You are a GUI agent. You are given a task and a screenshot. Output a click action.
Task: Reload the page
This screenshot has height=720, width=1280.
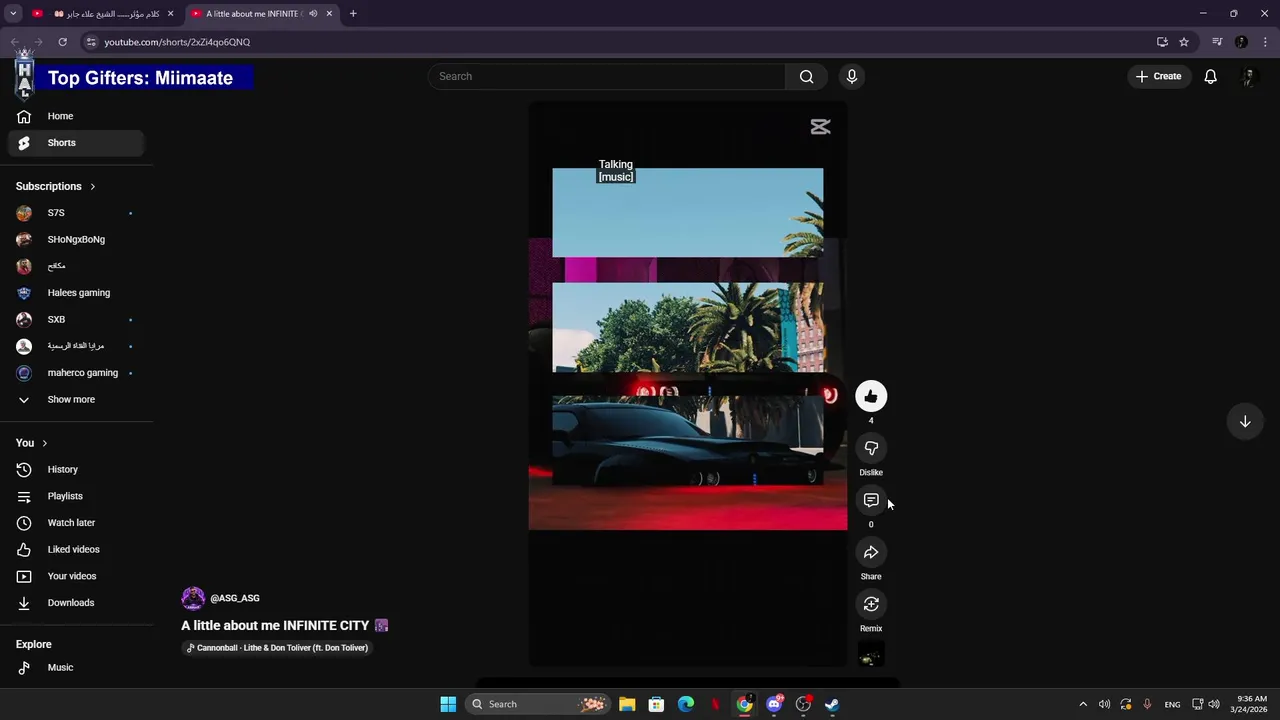click(x=62, y=42)
